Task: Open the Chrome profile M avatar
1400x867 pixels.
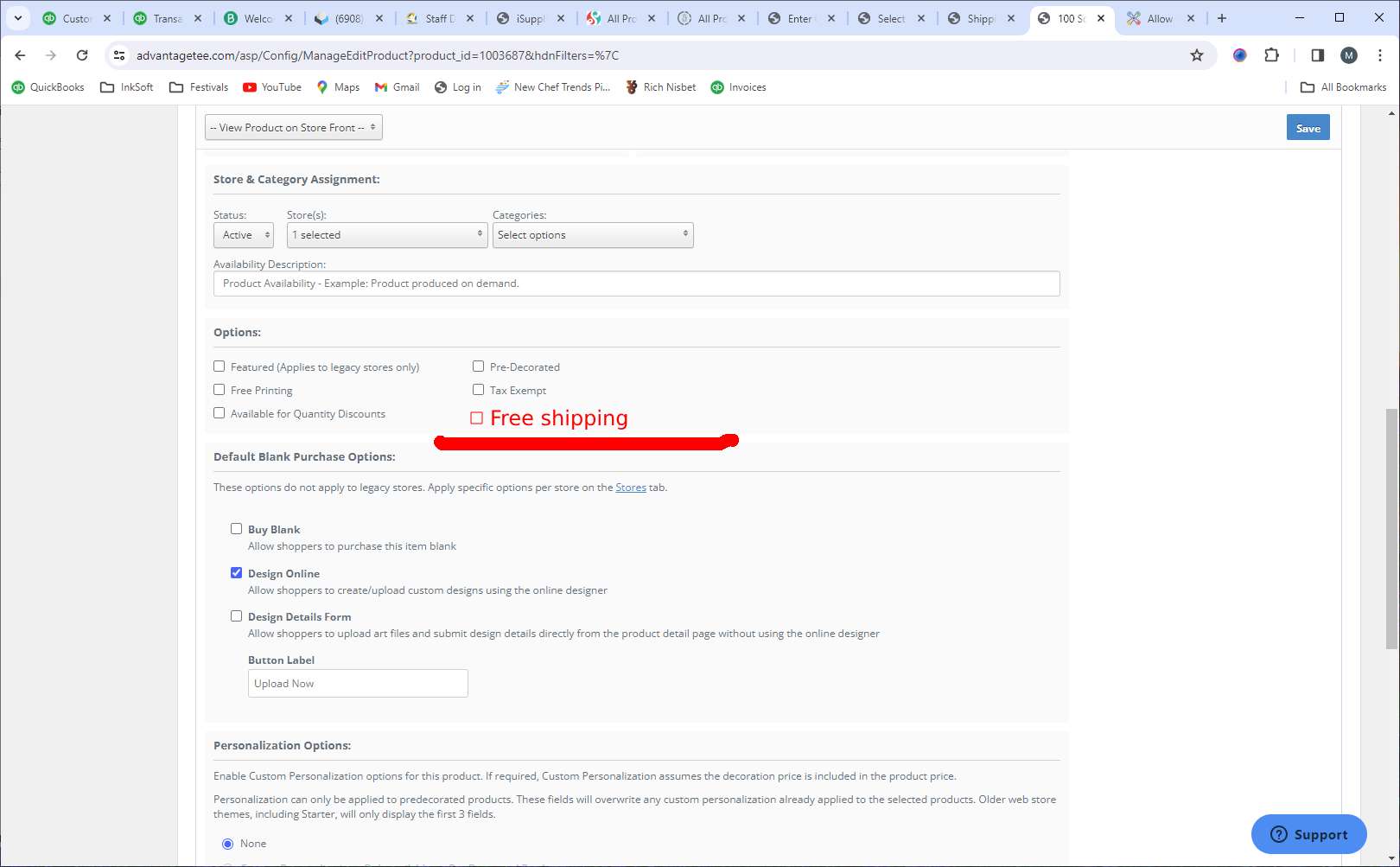Action: (x=1349, y=55)
